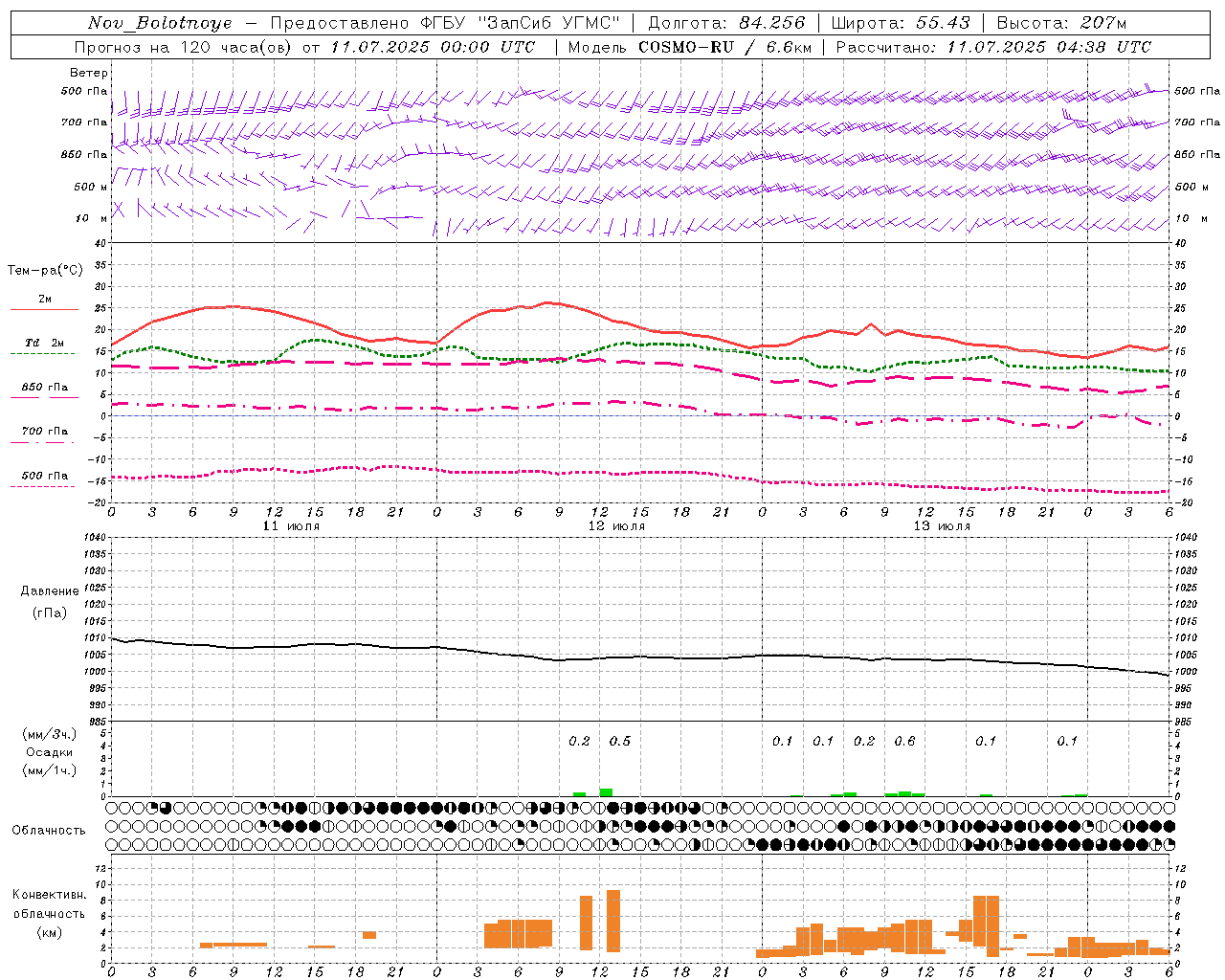Click the 'Давление' pressure panel label
1225x980 pixels.
click(x=50, y=591)
